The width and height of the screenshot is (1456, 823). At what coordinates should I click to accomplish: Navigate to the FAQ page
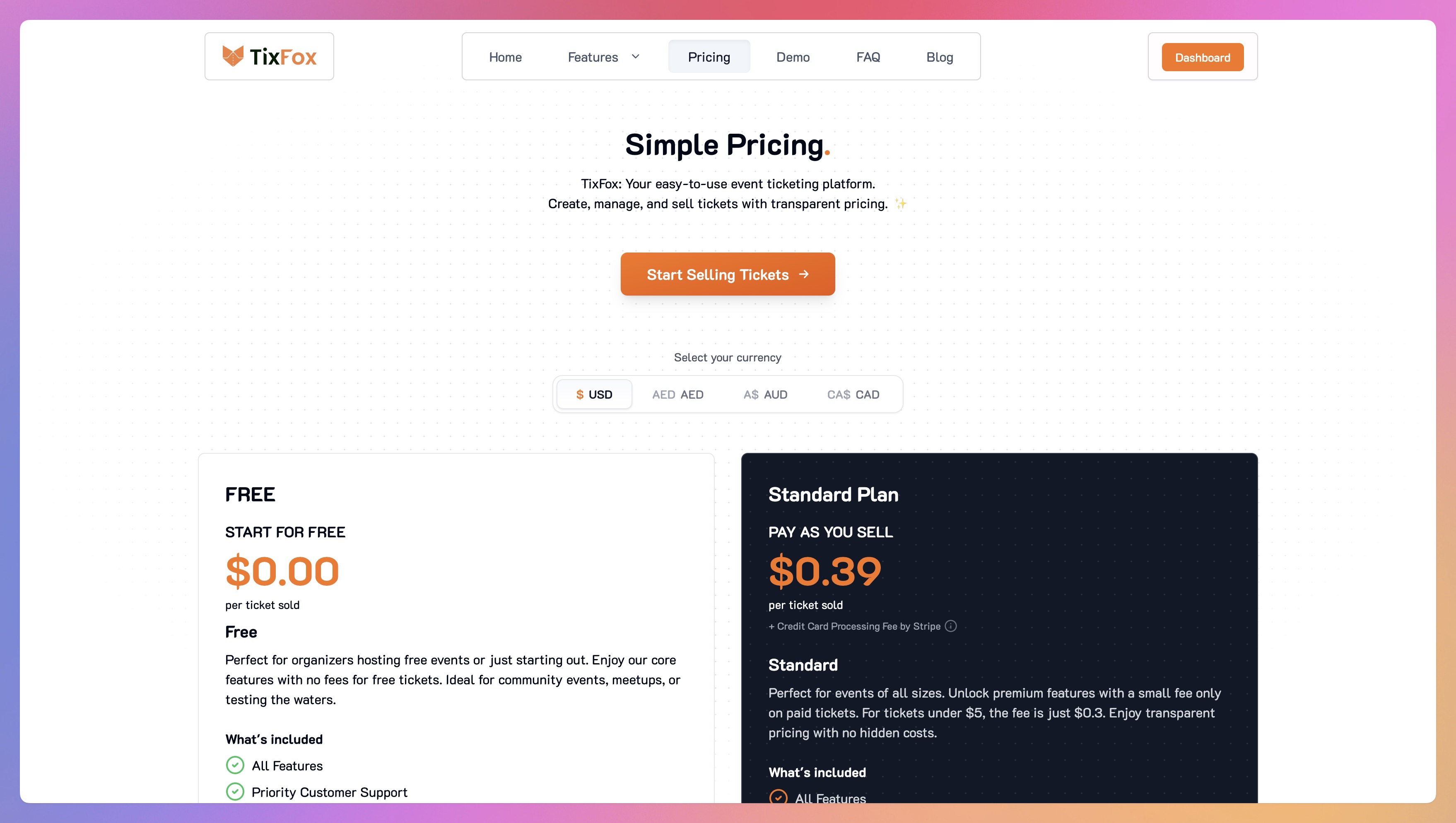tap(868, 57)
